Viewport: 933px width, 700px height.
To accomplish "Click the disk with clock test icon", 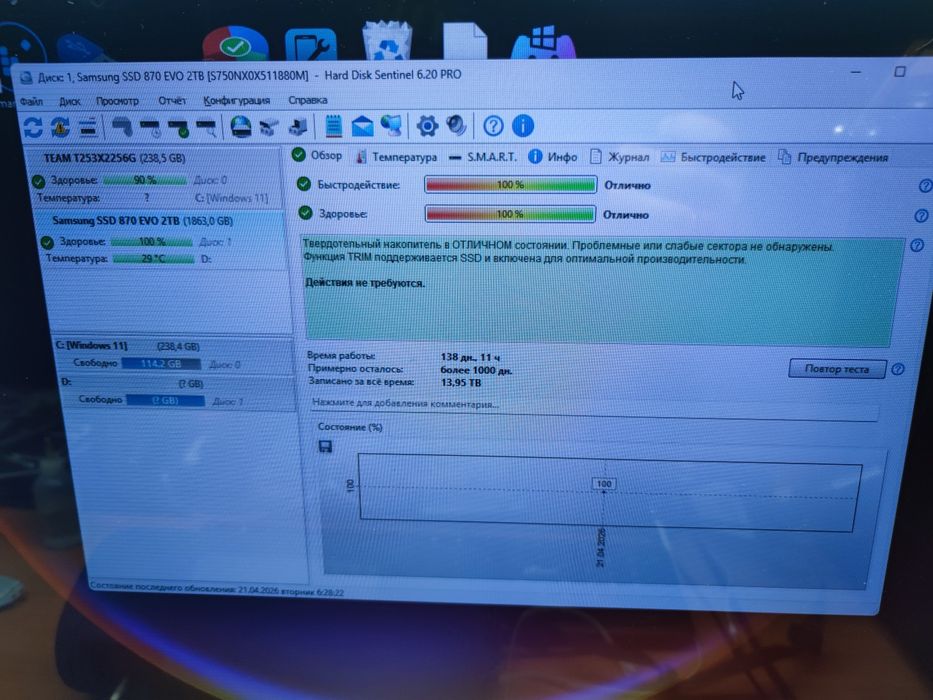I will (x=150, y=127).
